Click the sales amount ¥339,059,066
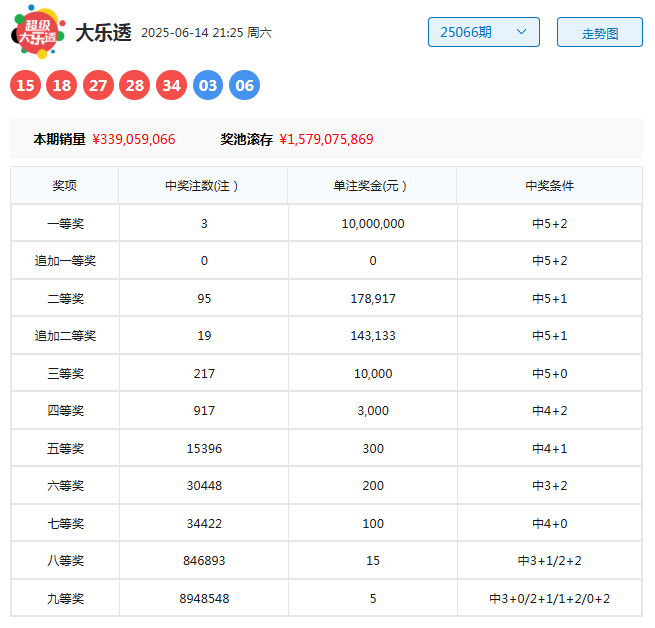Screen dimensions: 655x628 tap(134, 139)
